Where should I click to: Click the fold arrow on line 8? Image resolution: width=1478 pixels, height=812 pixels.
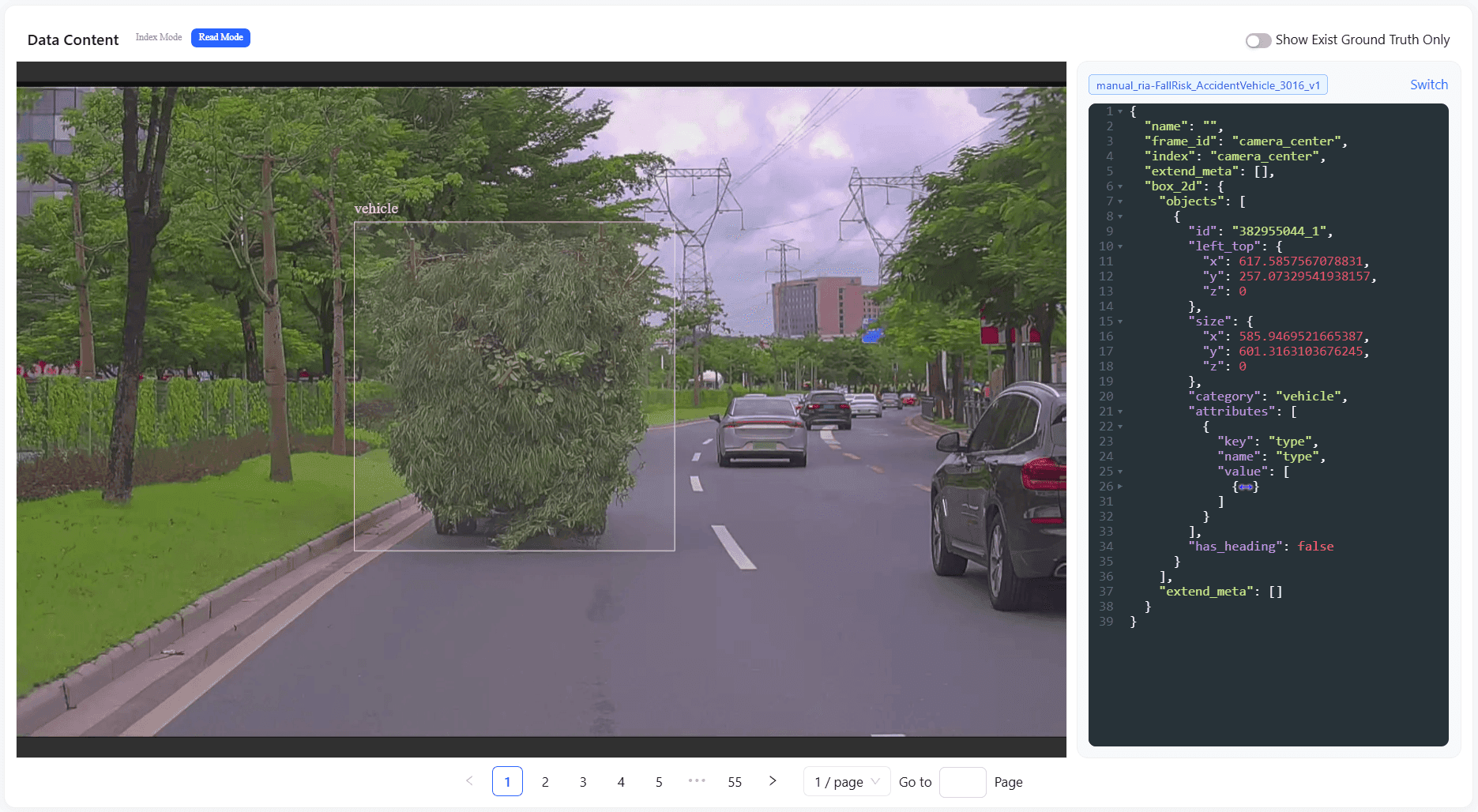[x=1120, y=216]
